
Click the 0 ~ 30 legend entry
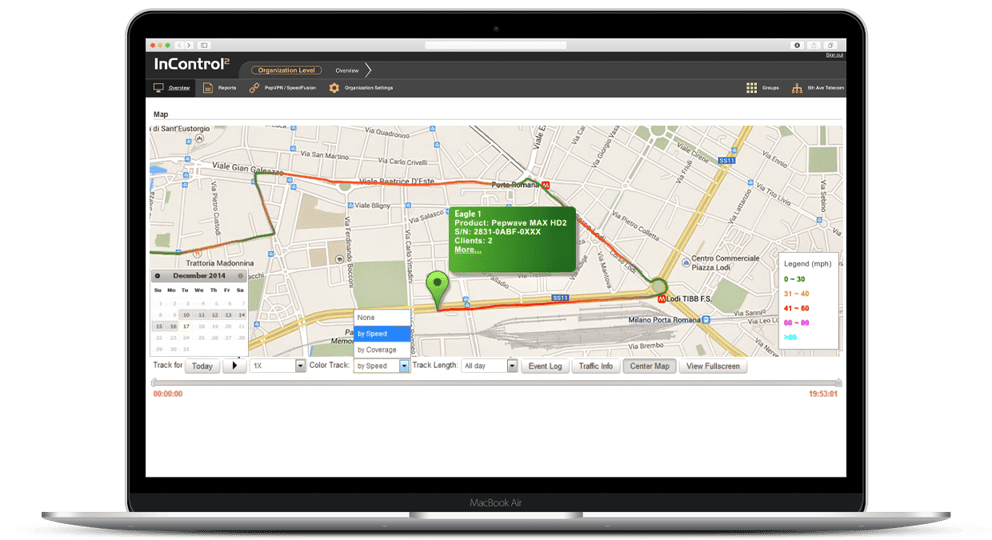coord(795,279)
